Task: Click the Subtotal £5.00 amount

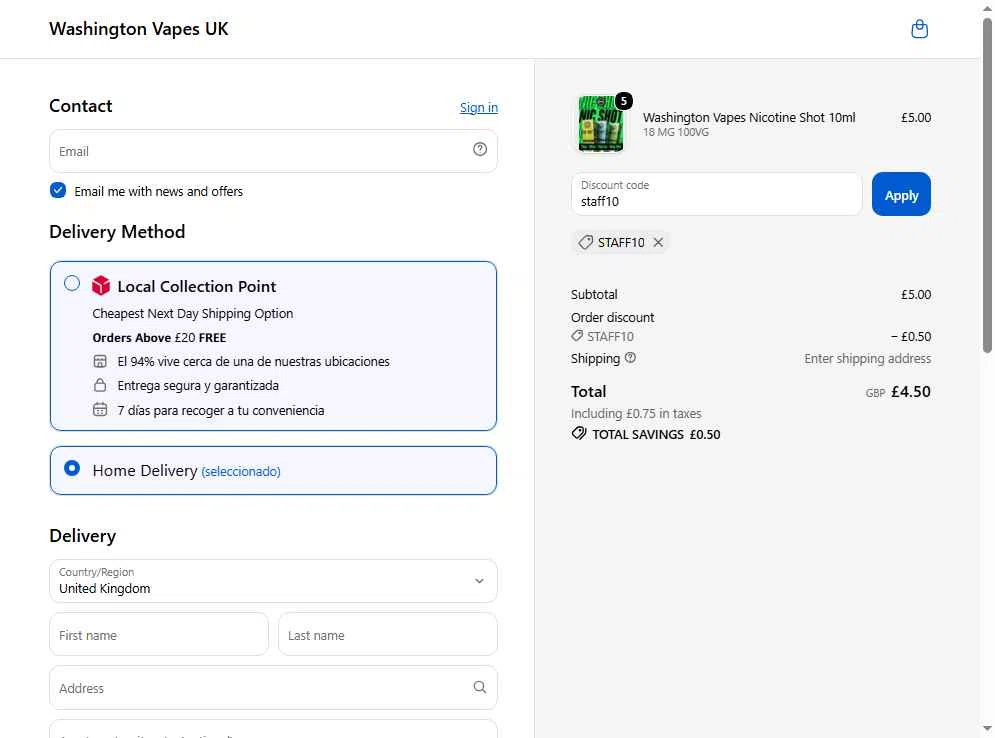Action: (x=916, y=294)
